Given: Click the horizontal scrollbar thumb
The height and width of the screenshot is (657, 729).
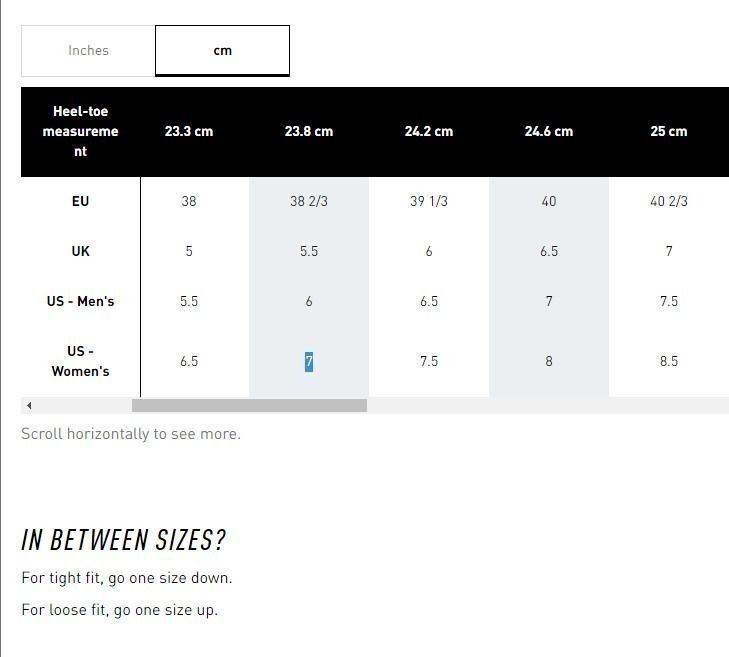Looking at the screenshot, I should click(249, 405).
